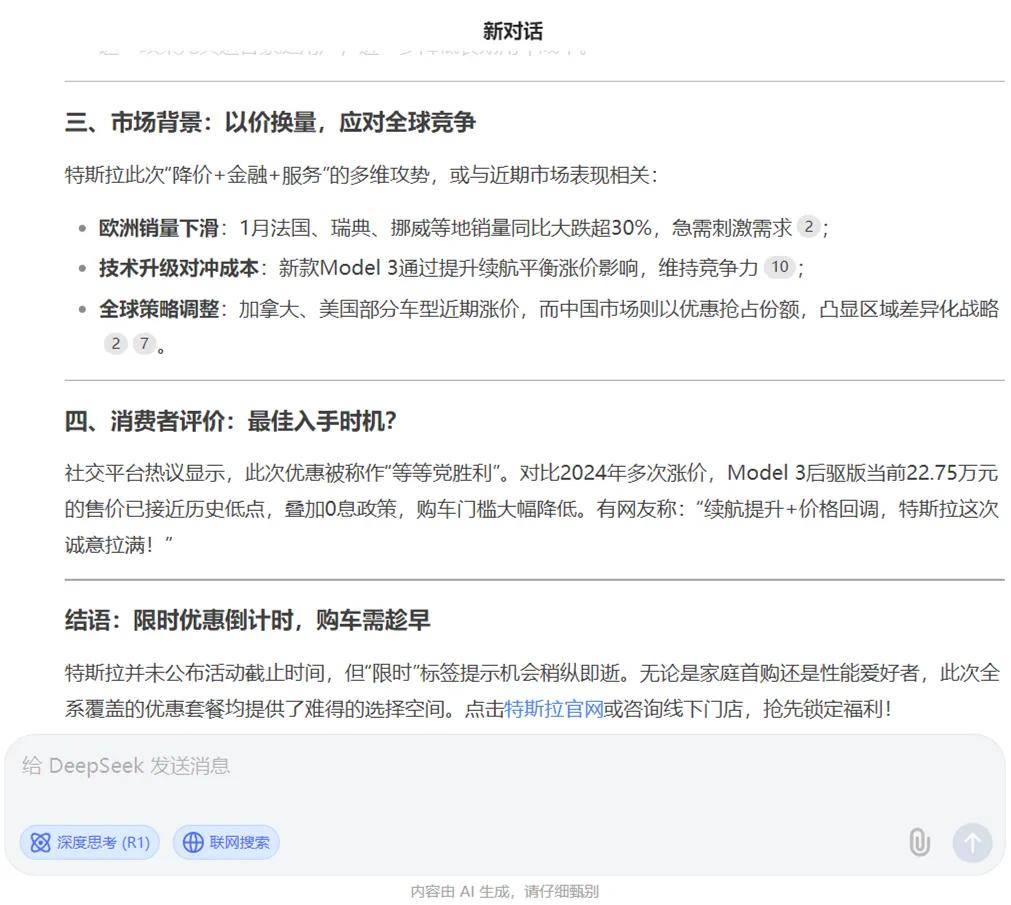Screen dimensions: 1011x905
Task: Click the 内容由 AI 生成 disclaimer text
Action: click(504, 891)
